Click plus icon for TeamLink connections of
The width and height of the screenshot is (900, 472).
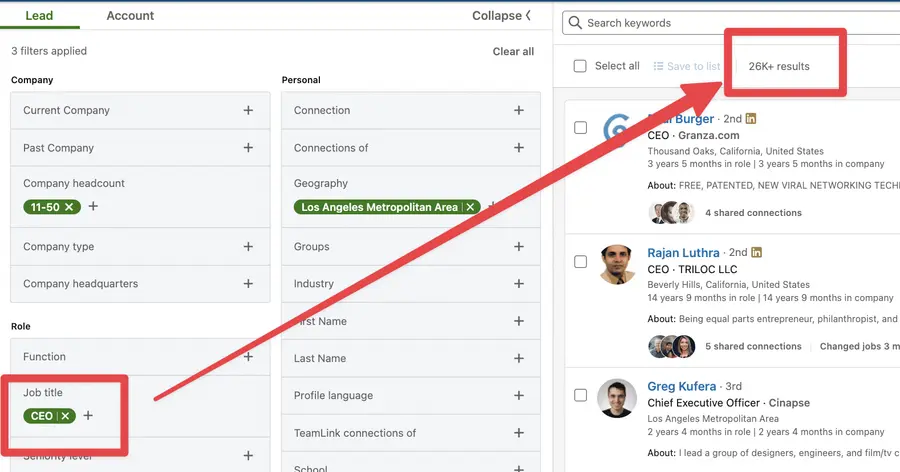(x=519, y=433)
